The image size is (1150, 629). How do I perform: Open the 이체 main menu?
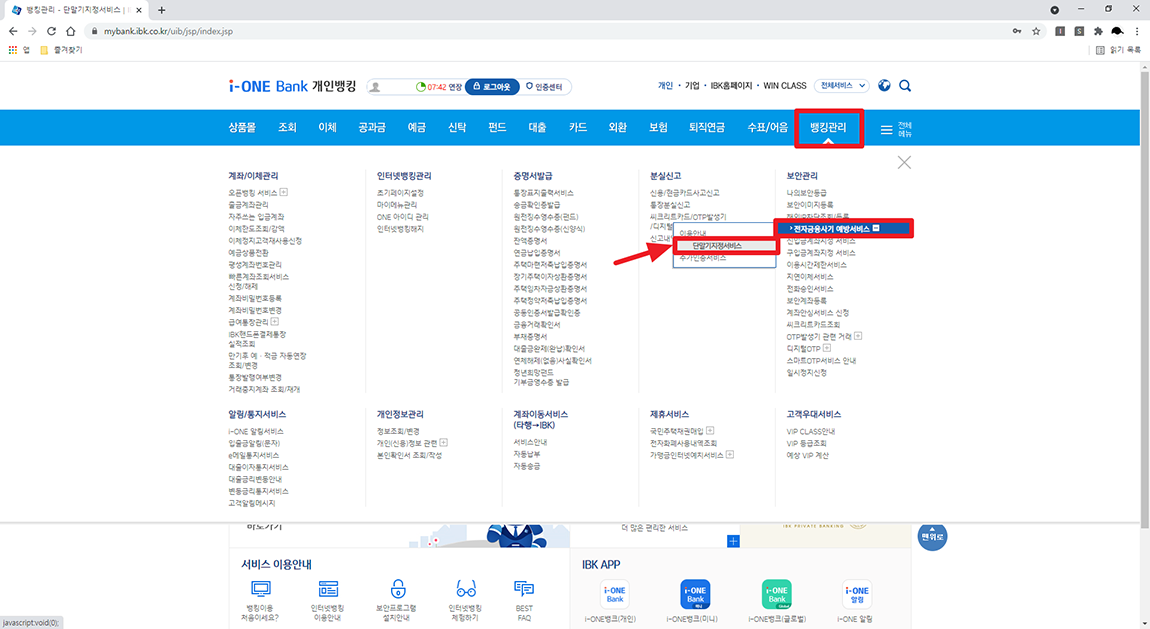click(327, 128)
